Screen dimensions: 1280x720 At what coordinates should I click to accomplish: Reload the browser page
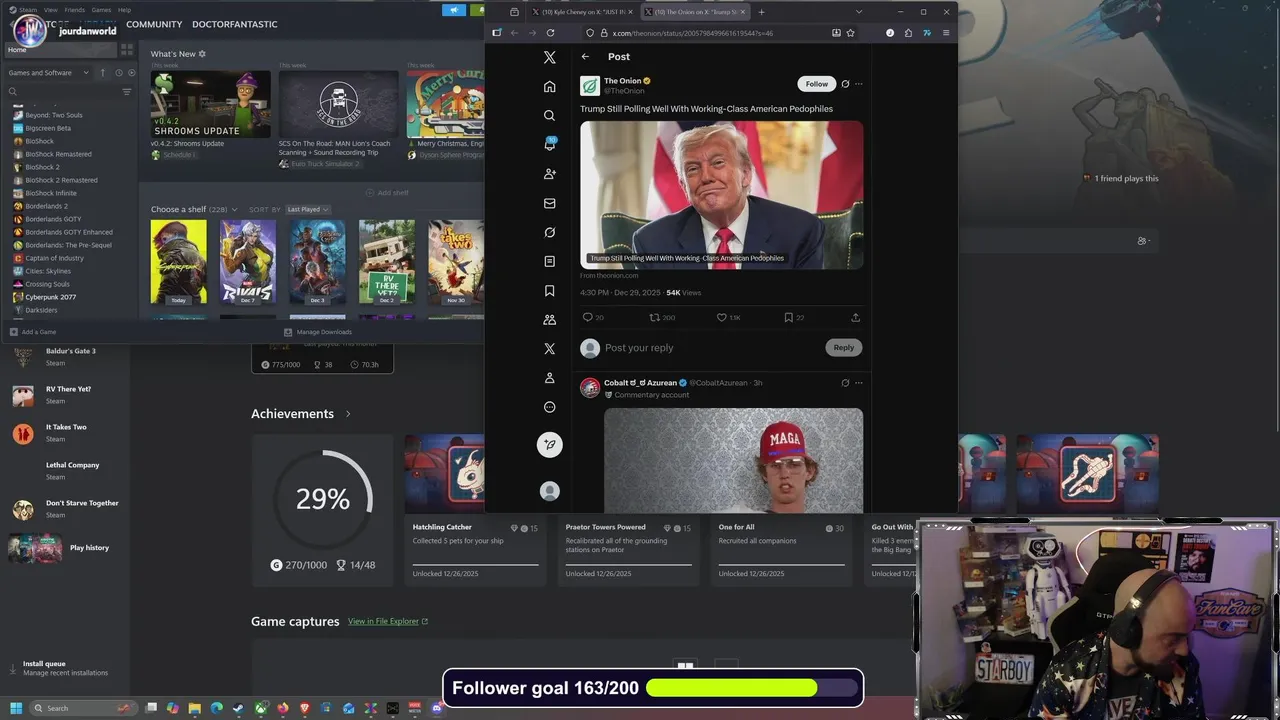pos(550,33)
